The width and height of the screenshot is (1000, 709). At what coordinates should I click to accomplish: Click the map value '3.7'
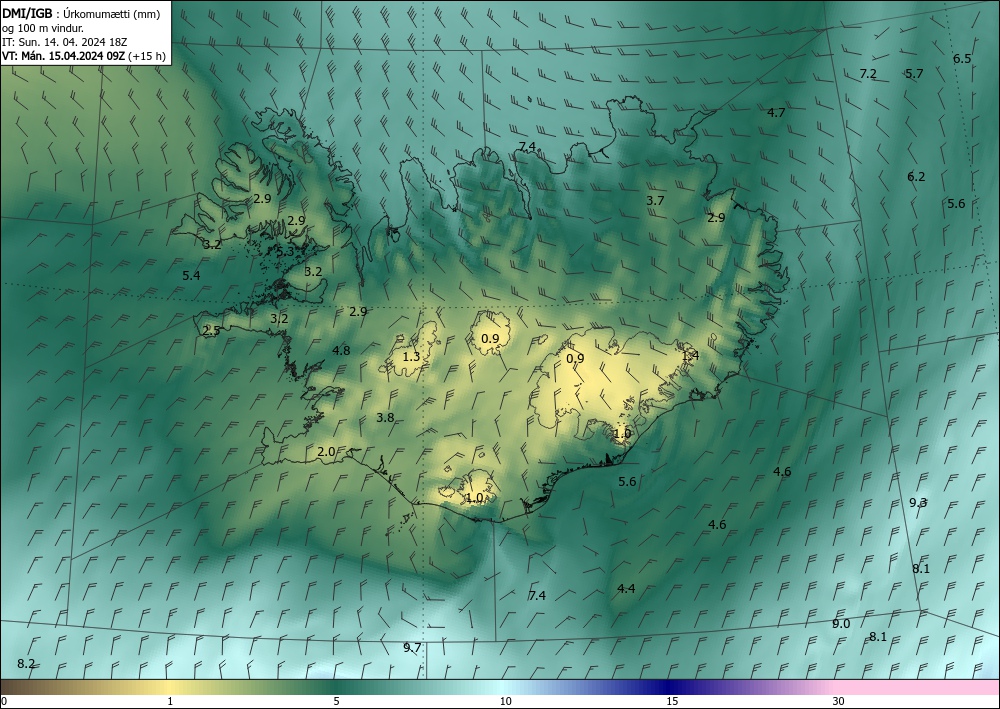pos(655,200)
